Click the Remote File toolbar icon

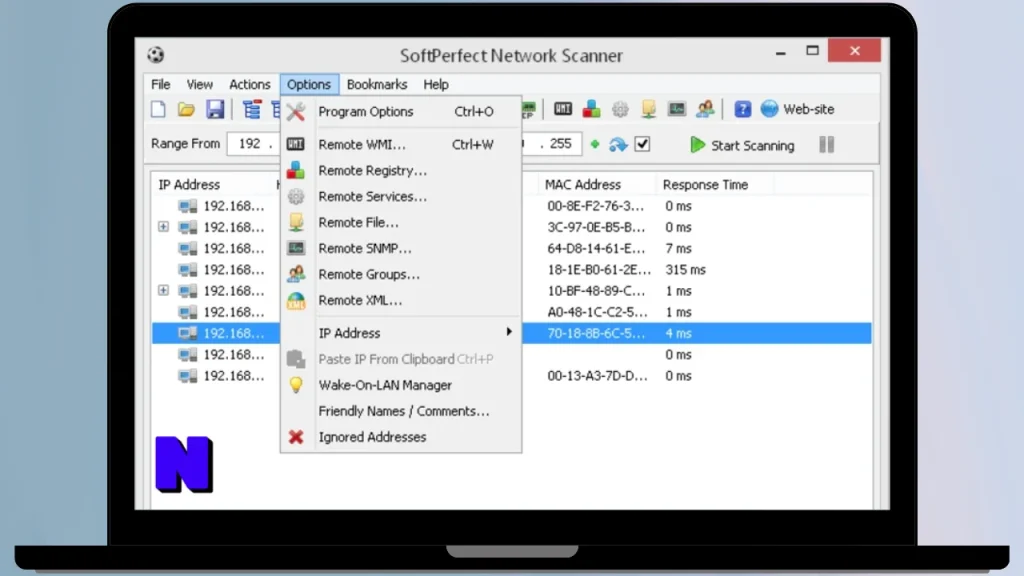[648, 109]
